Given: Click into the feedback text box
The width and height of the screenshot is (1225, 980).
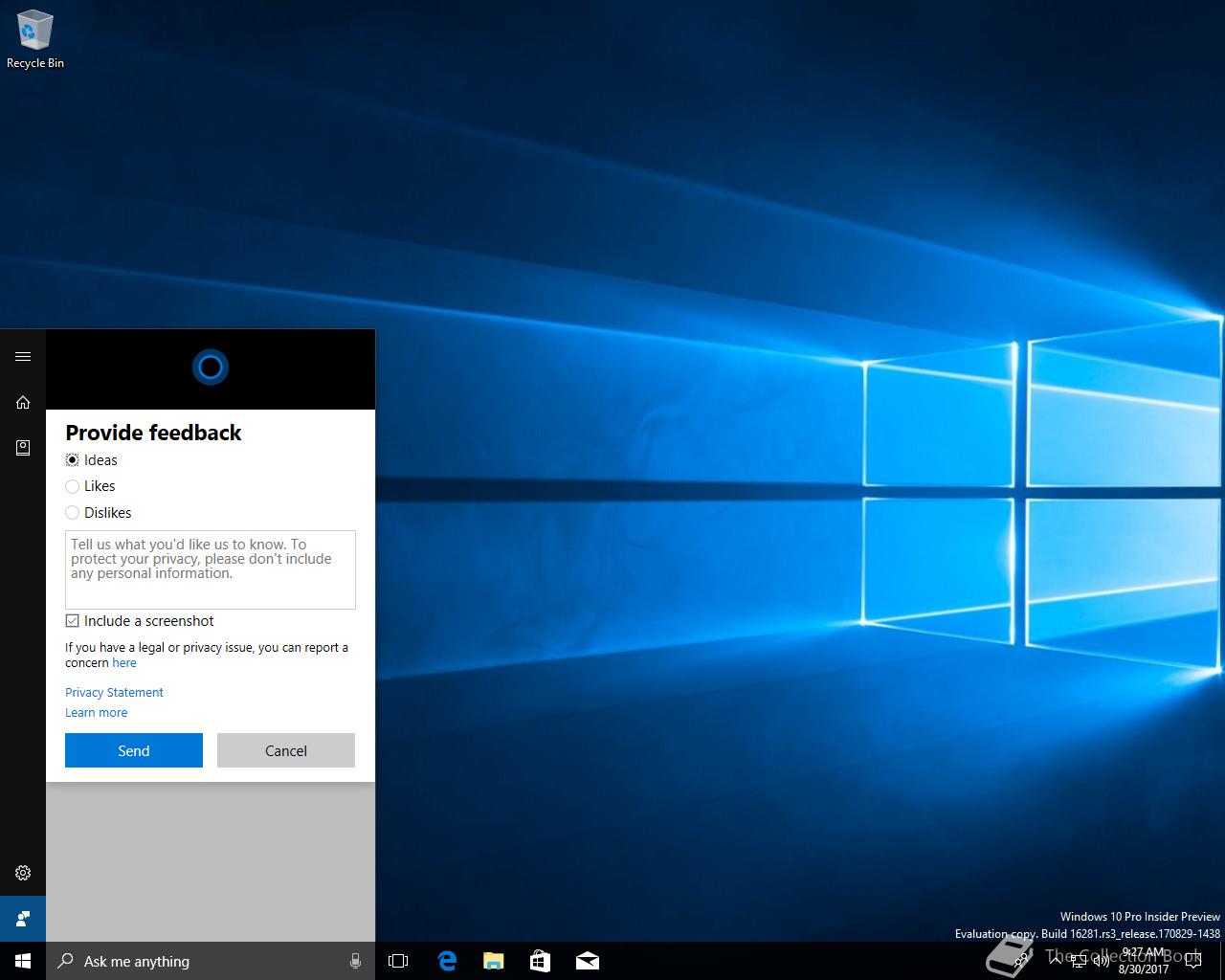Looking at the screenshot, I should tap(210, 569).
